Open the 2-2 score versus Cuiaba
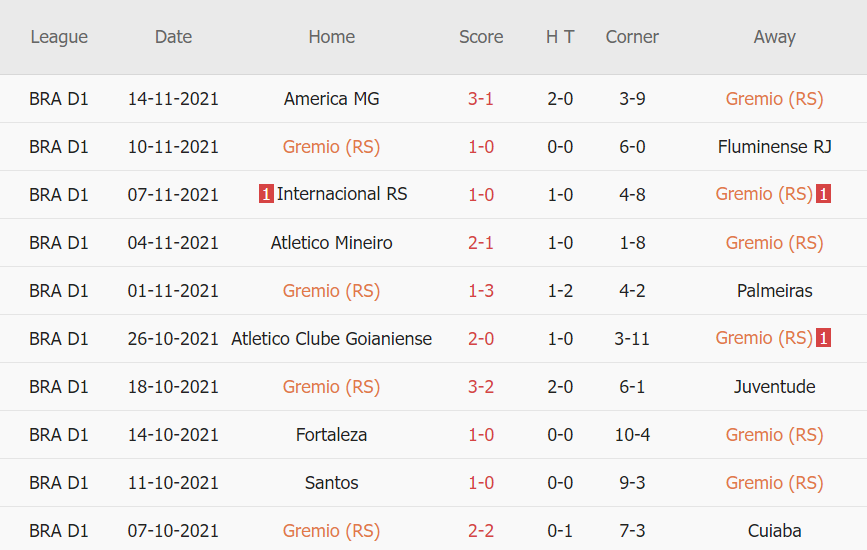Image resolution: width=867 pixels, height=550 pixels. tap(481, 531)
